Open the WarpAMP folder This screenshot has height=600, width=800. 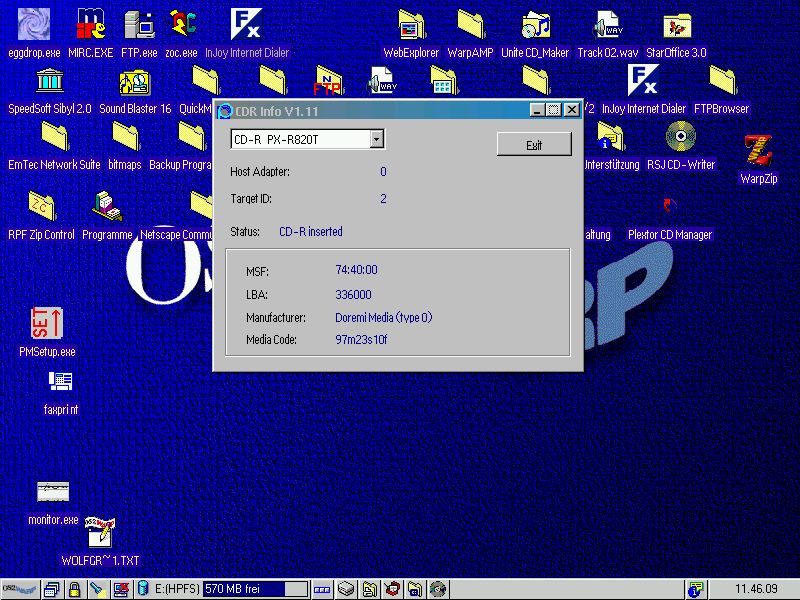[x=470, y=24]
